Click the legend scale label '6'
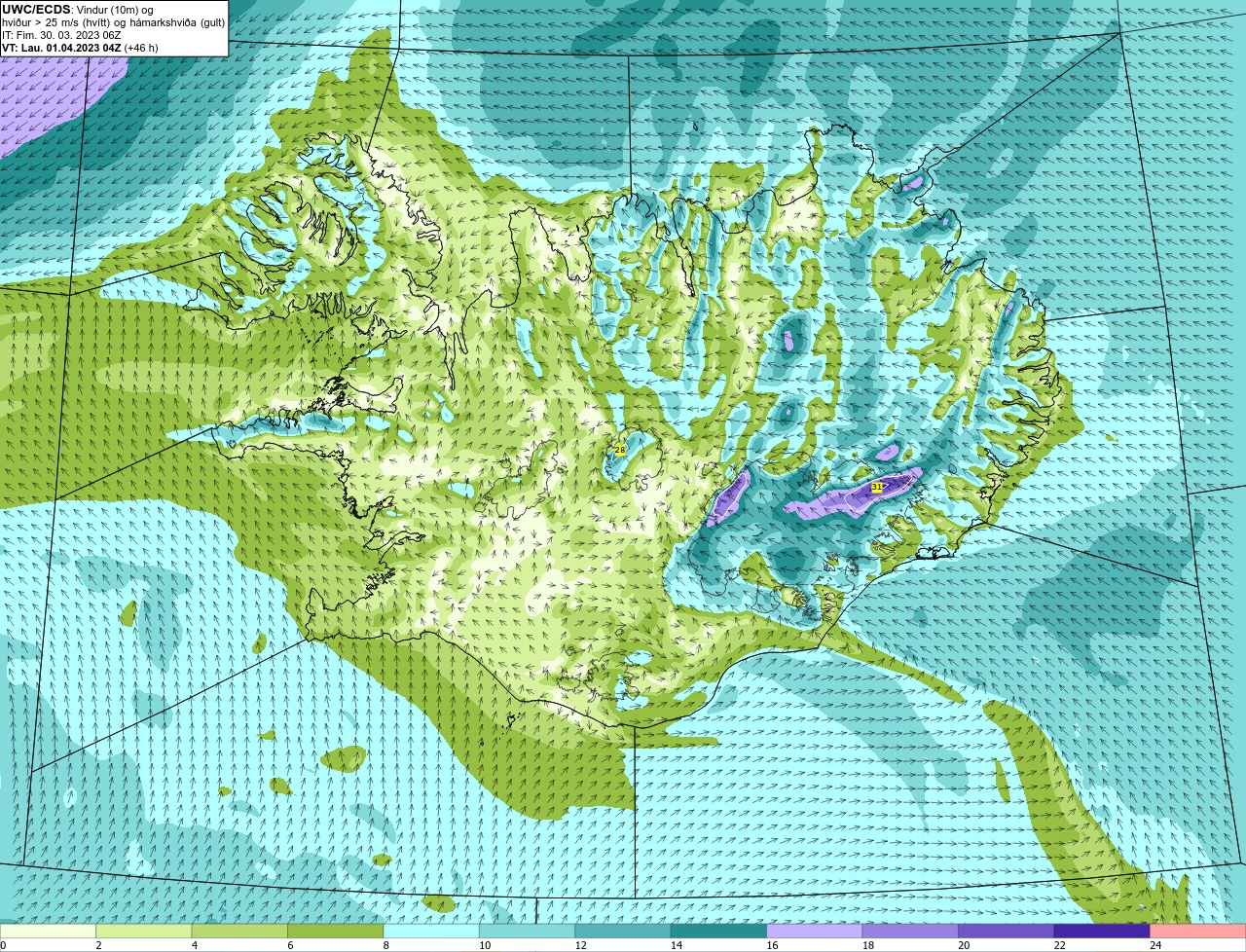 click(289, 945)
